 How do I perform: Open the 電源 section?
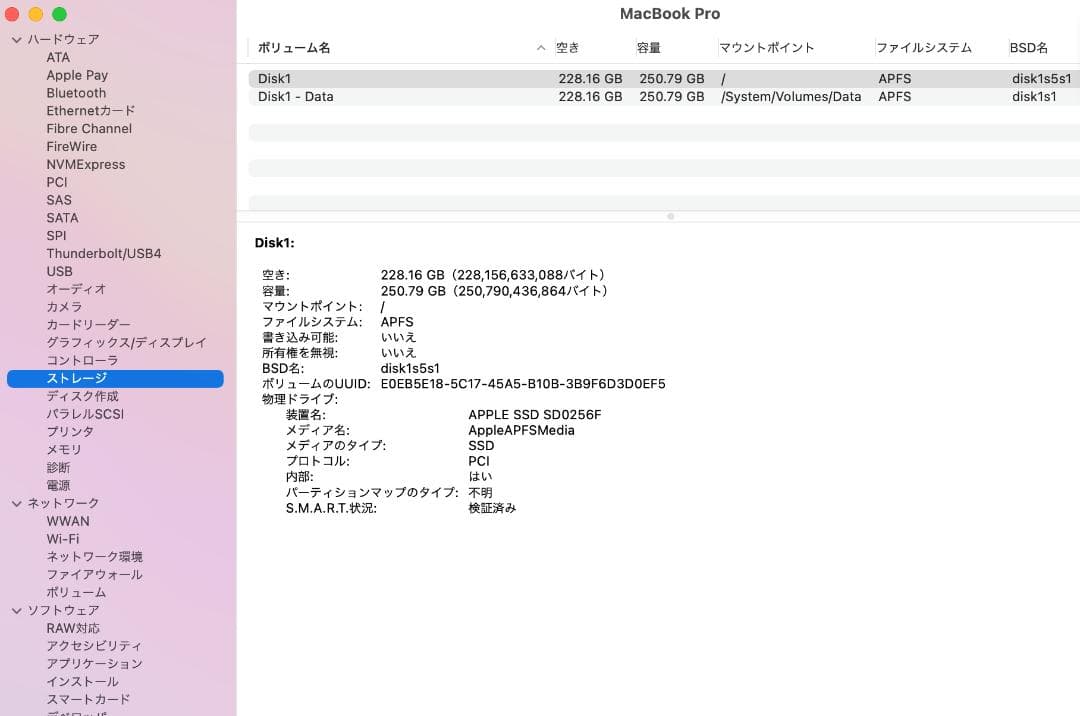point(58,485)
